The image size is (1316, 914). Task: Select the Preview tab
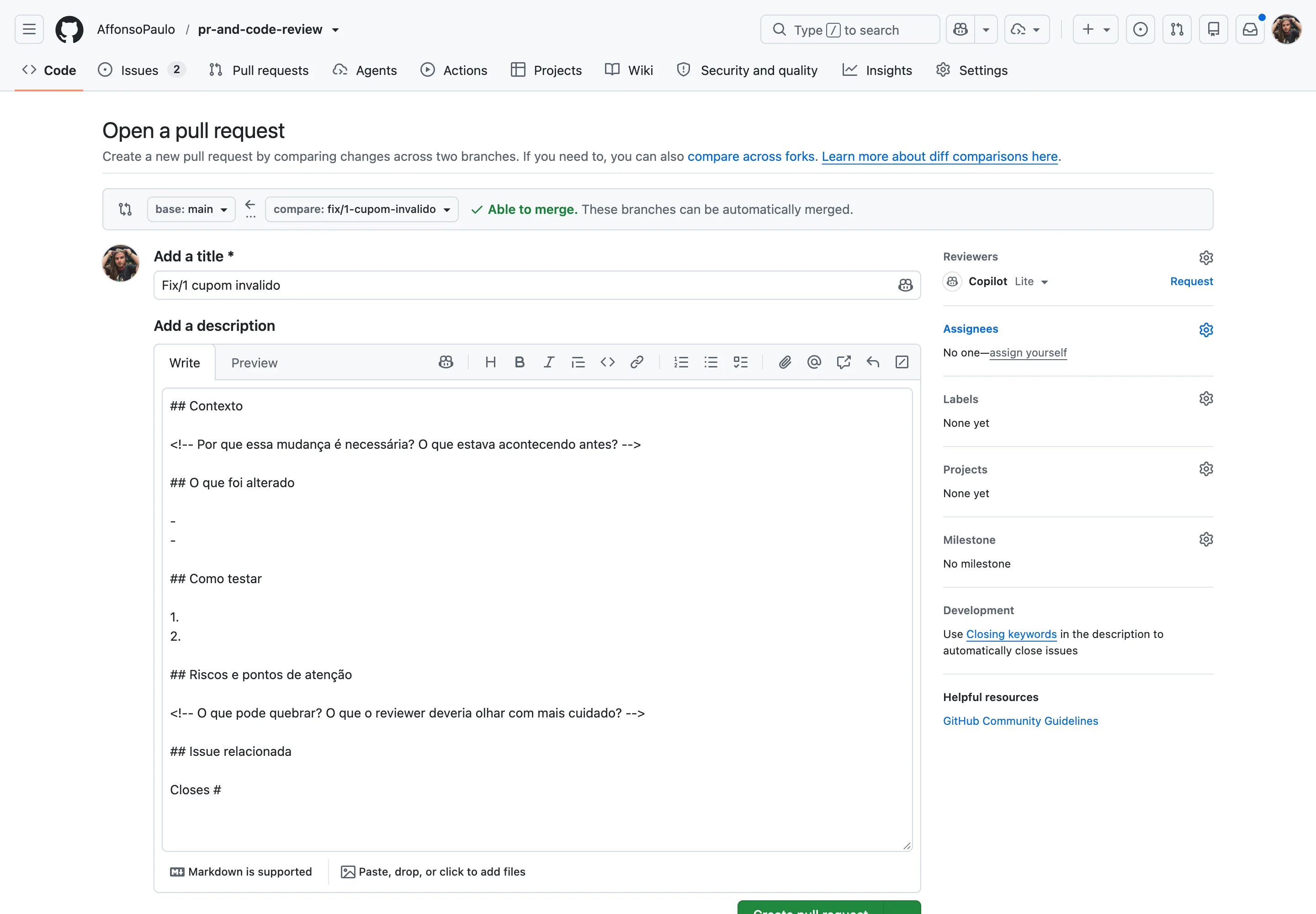coord(254,362)
